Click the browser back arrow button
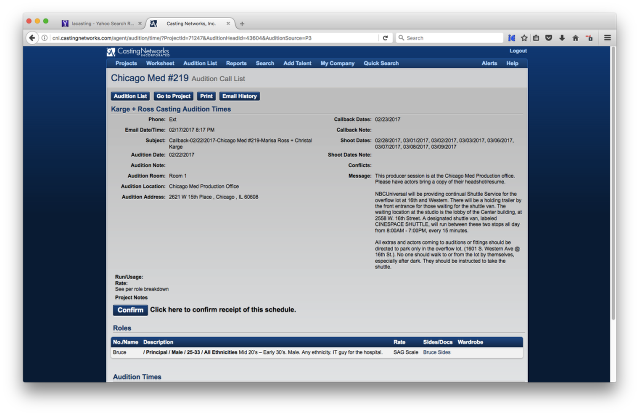Image resolution: width=640 pixels, height=416 pixels. click(x=32, y=38)
